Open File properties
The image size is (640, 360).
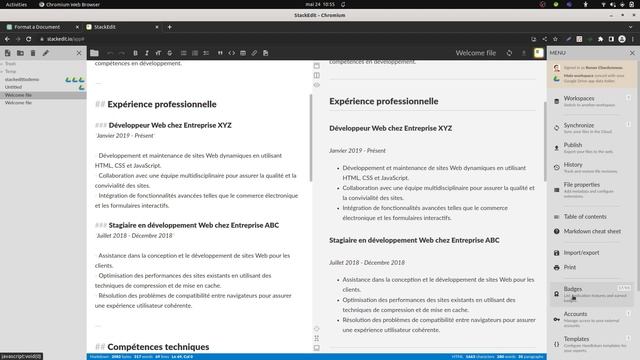tap(592, 190)
